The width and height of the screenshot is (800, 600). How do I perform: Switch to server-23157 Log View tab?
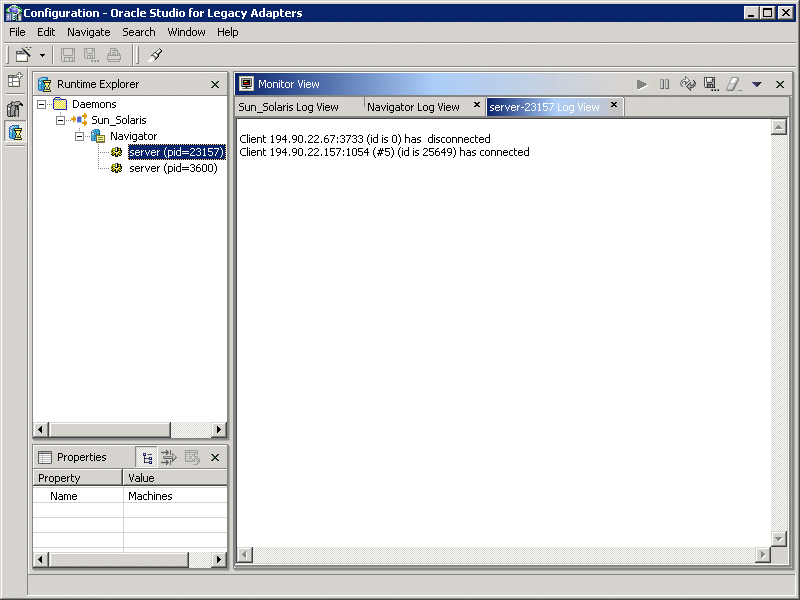point(544,107)
